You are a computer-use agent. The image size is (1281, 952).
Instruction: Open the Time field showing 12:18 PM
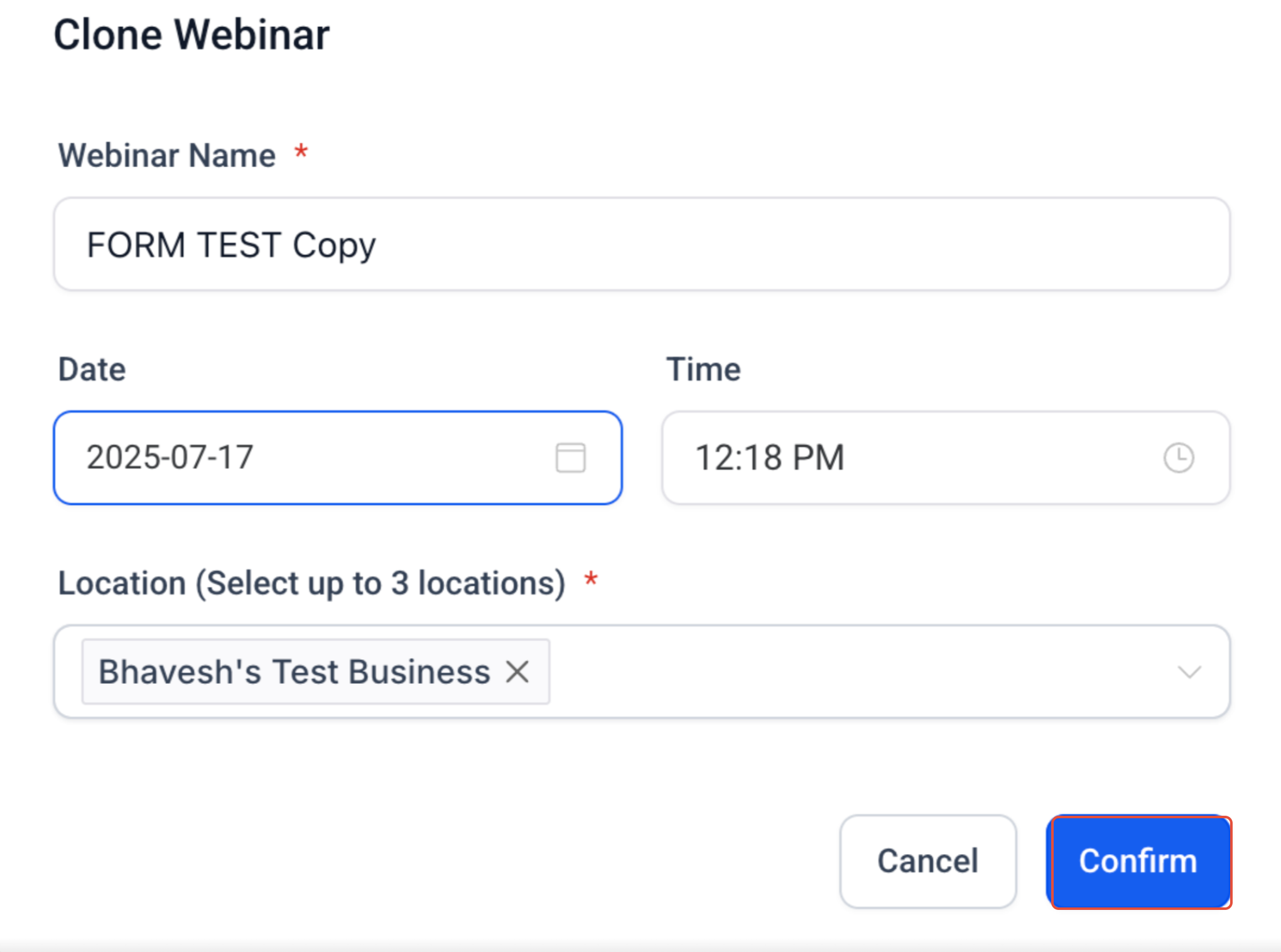click(946, 457)
